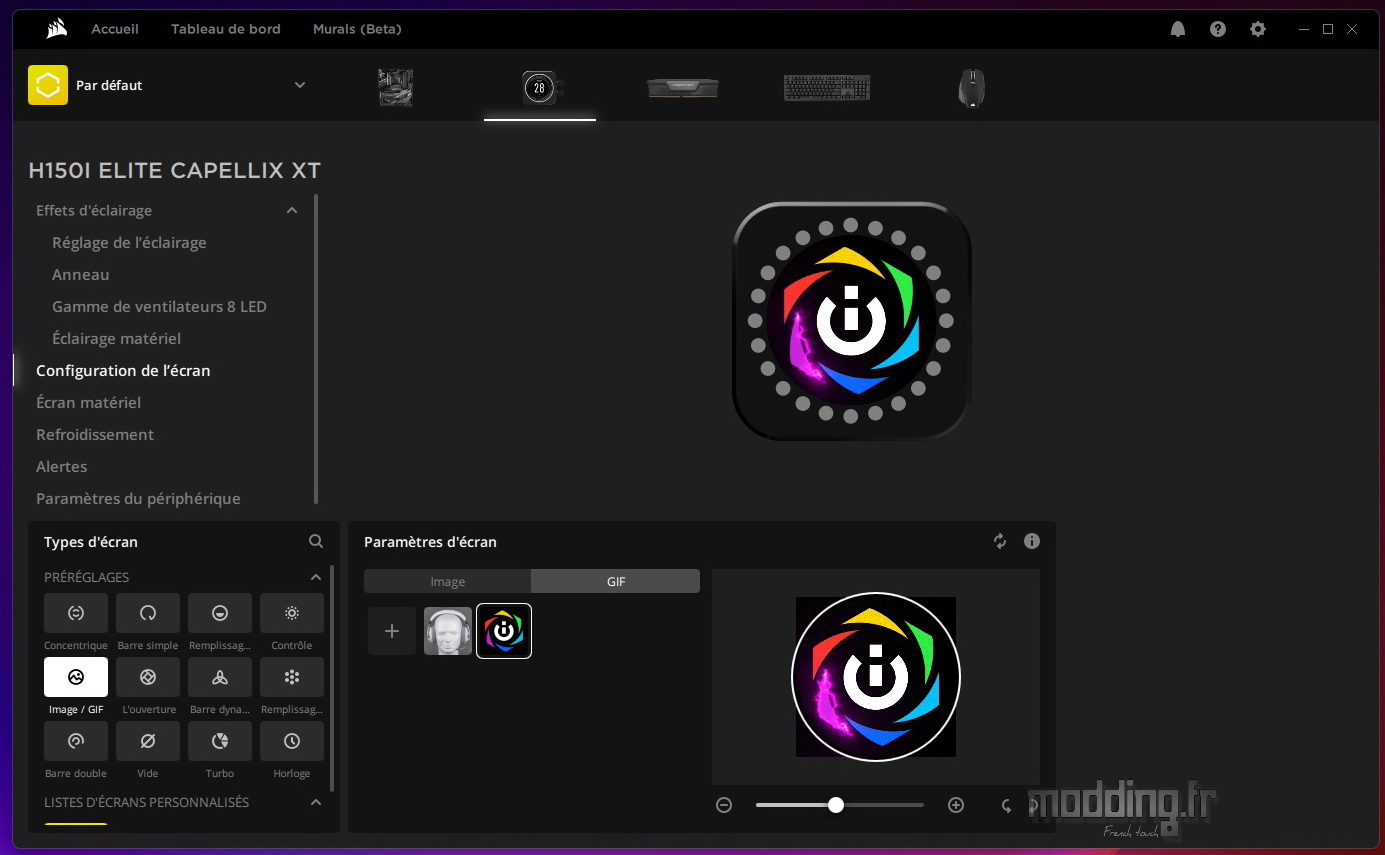Click the Types d'écran panel scrollbar

[332, 677]
